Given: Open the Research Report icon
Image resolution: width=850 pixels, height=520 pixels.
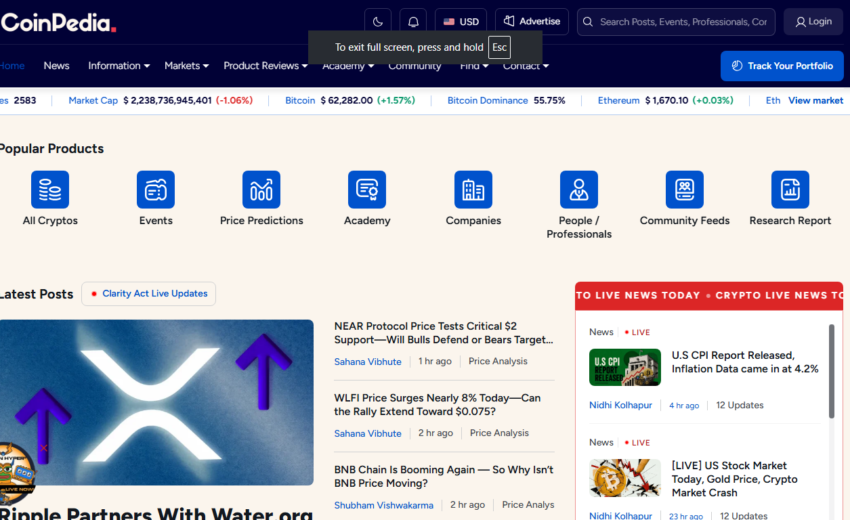Looking at the screenshot, I should (x=790, y=189).
